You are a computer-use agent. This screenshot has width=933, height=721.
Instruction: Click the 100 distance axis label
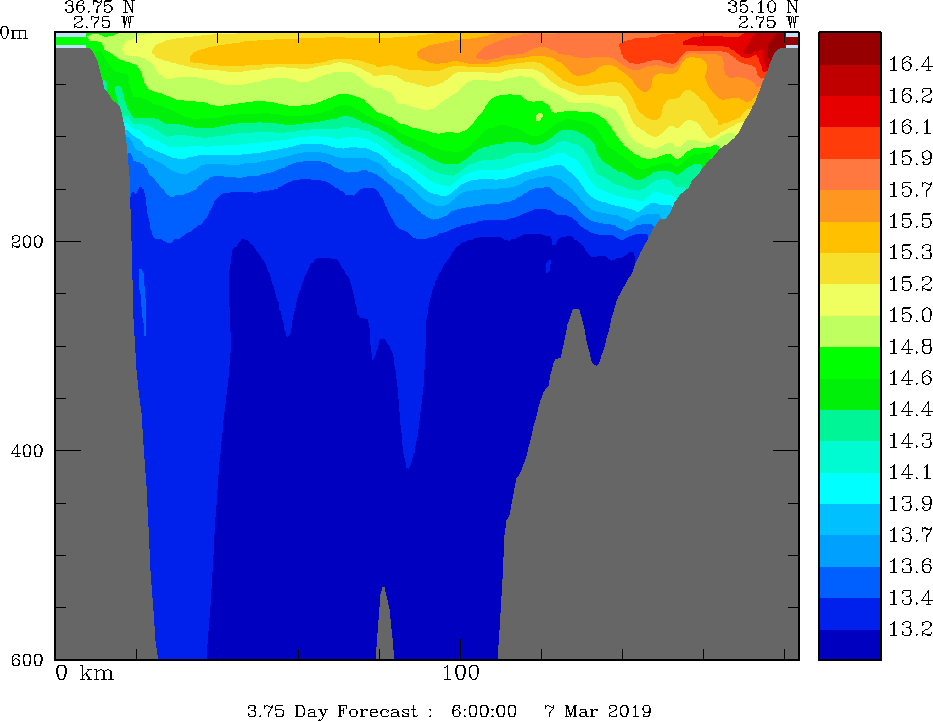click(x=460, y=673)
